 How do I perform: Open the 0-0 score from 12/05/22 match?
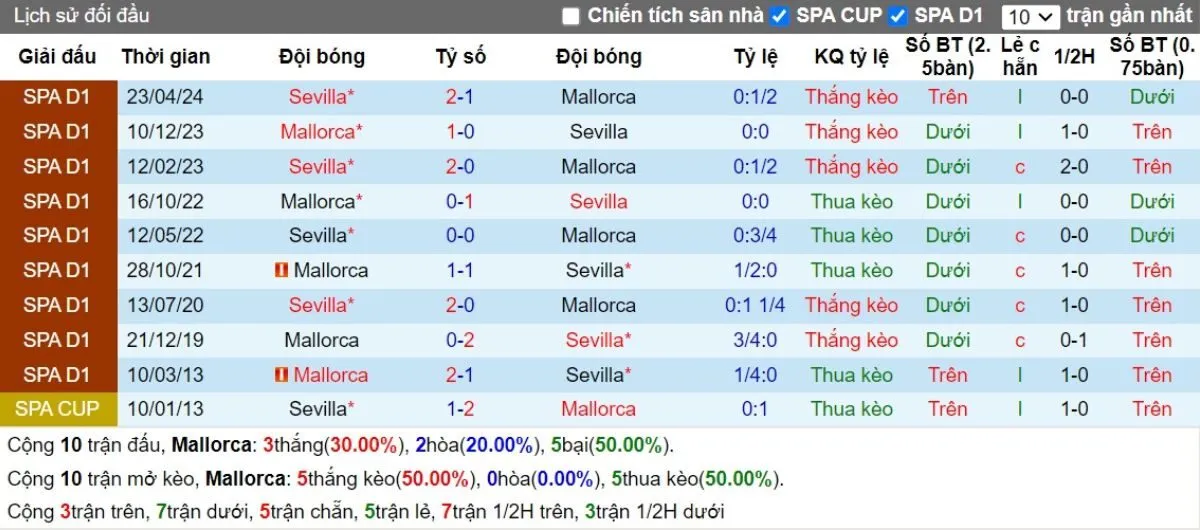pos(460,236)
